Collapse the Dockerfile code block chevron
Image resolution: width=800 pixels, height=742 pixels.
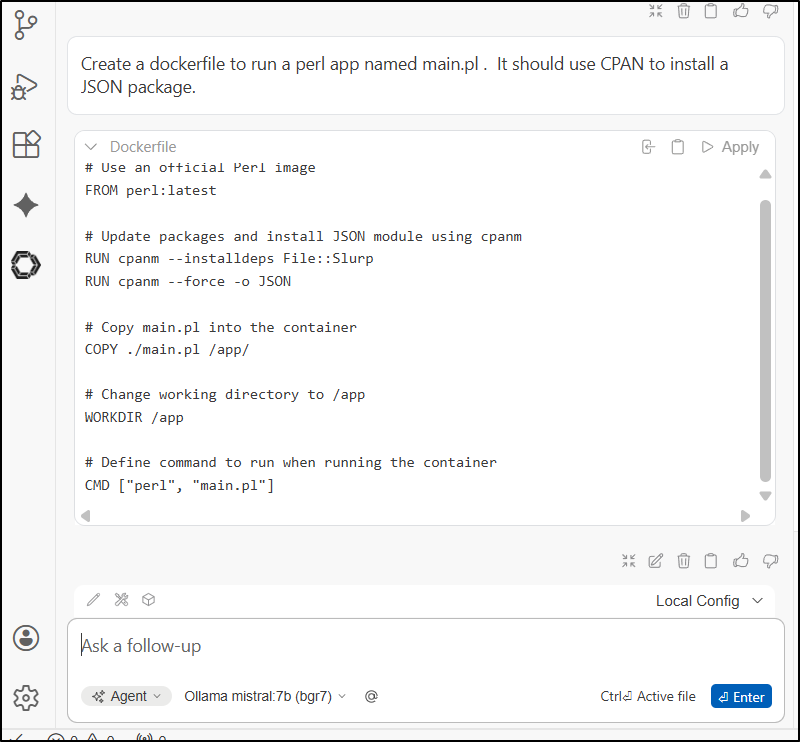coord(91,146)
